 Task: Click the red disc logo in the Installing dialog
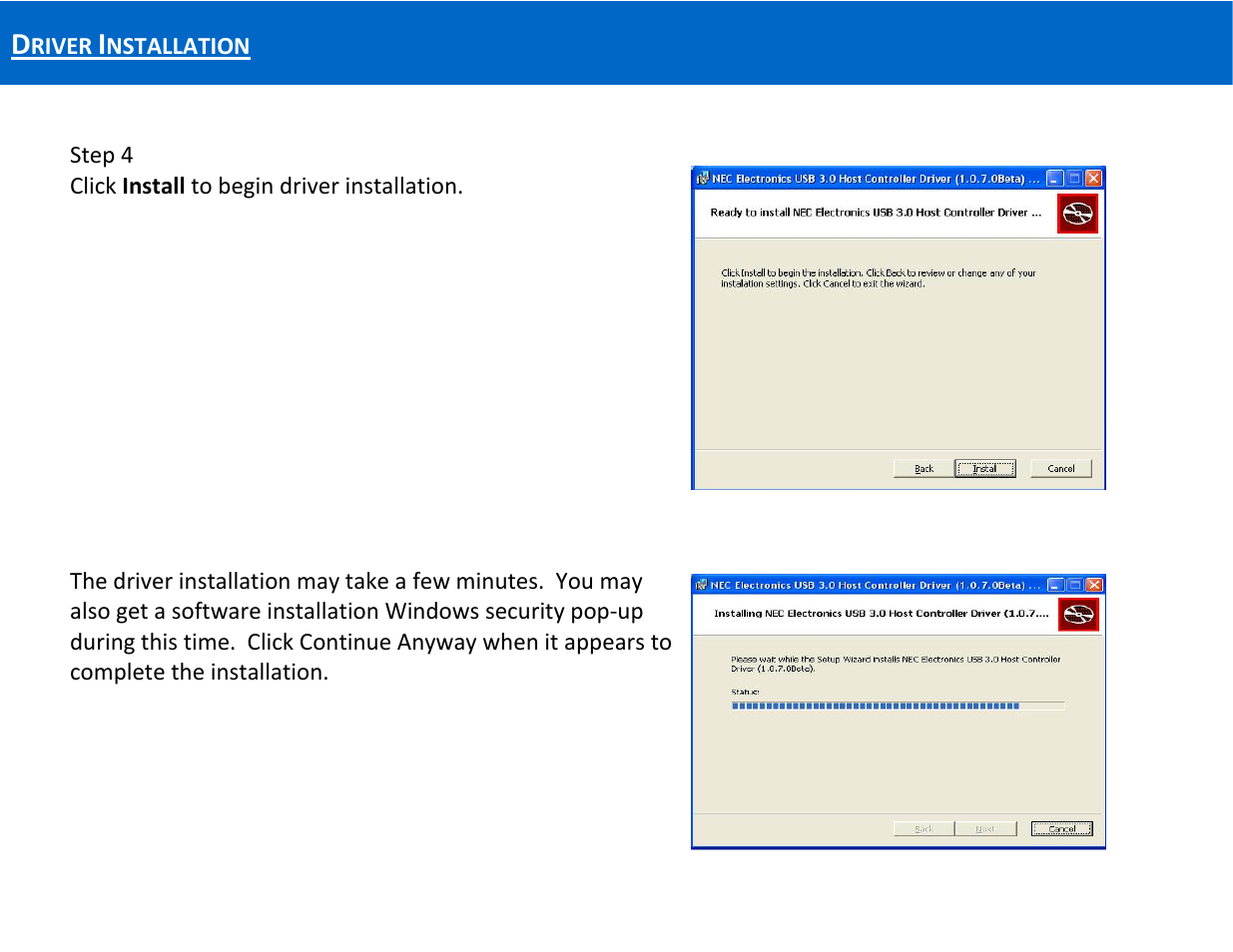click(1078, 615)
